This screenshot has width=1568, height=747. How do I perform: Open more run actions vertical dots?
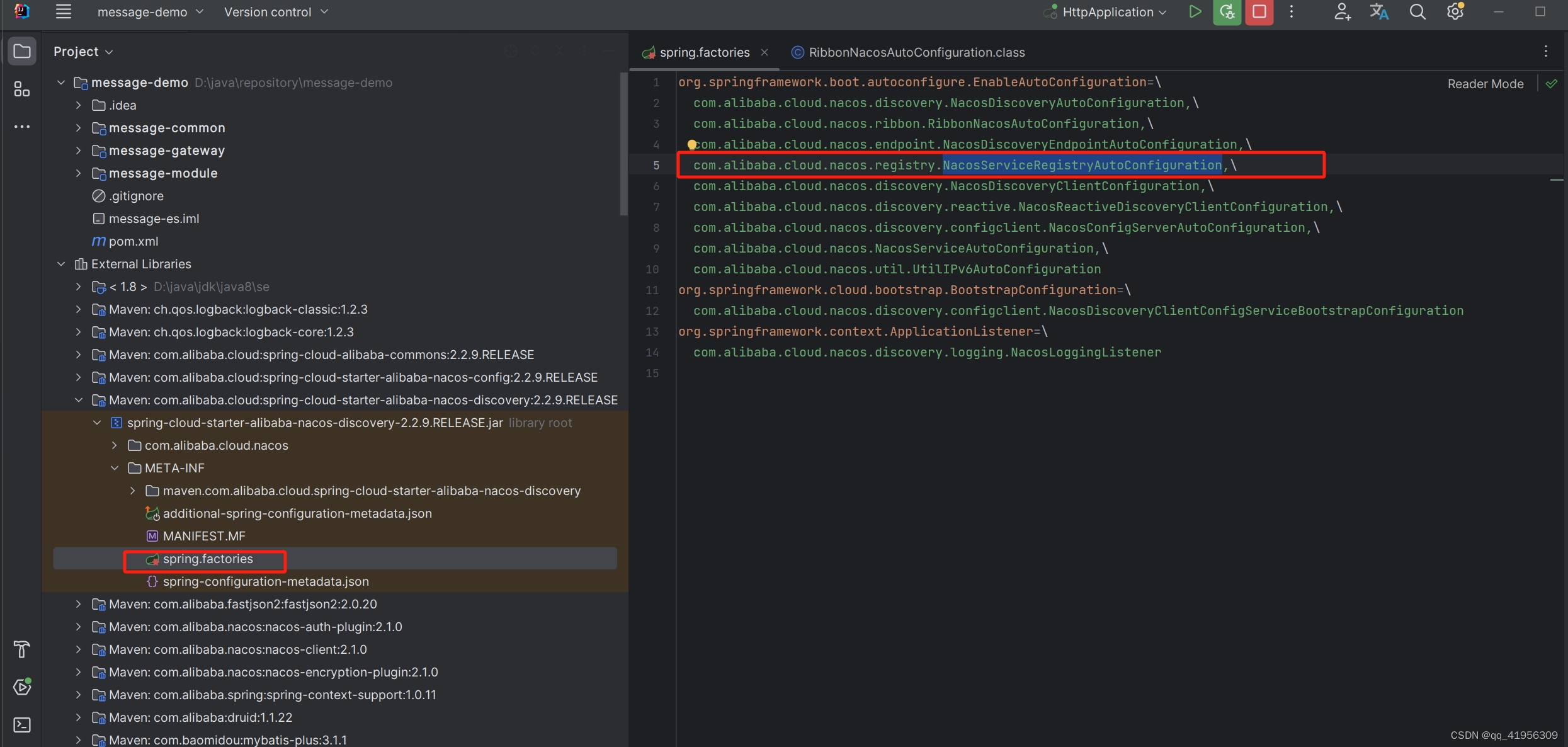[x=1292, y=11]
